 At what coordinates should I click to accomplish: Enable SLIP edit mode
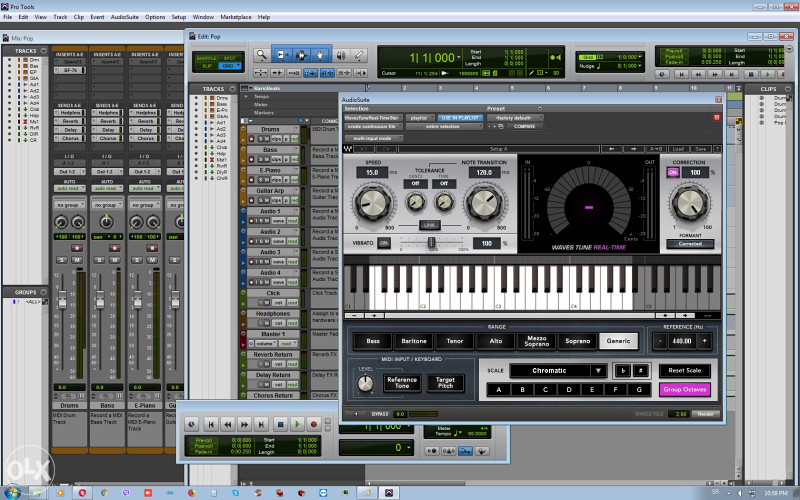pyautogui.click(x=207, y=66)
